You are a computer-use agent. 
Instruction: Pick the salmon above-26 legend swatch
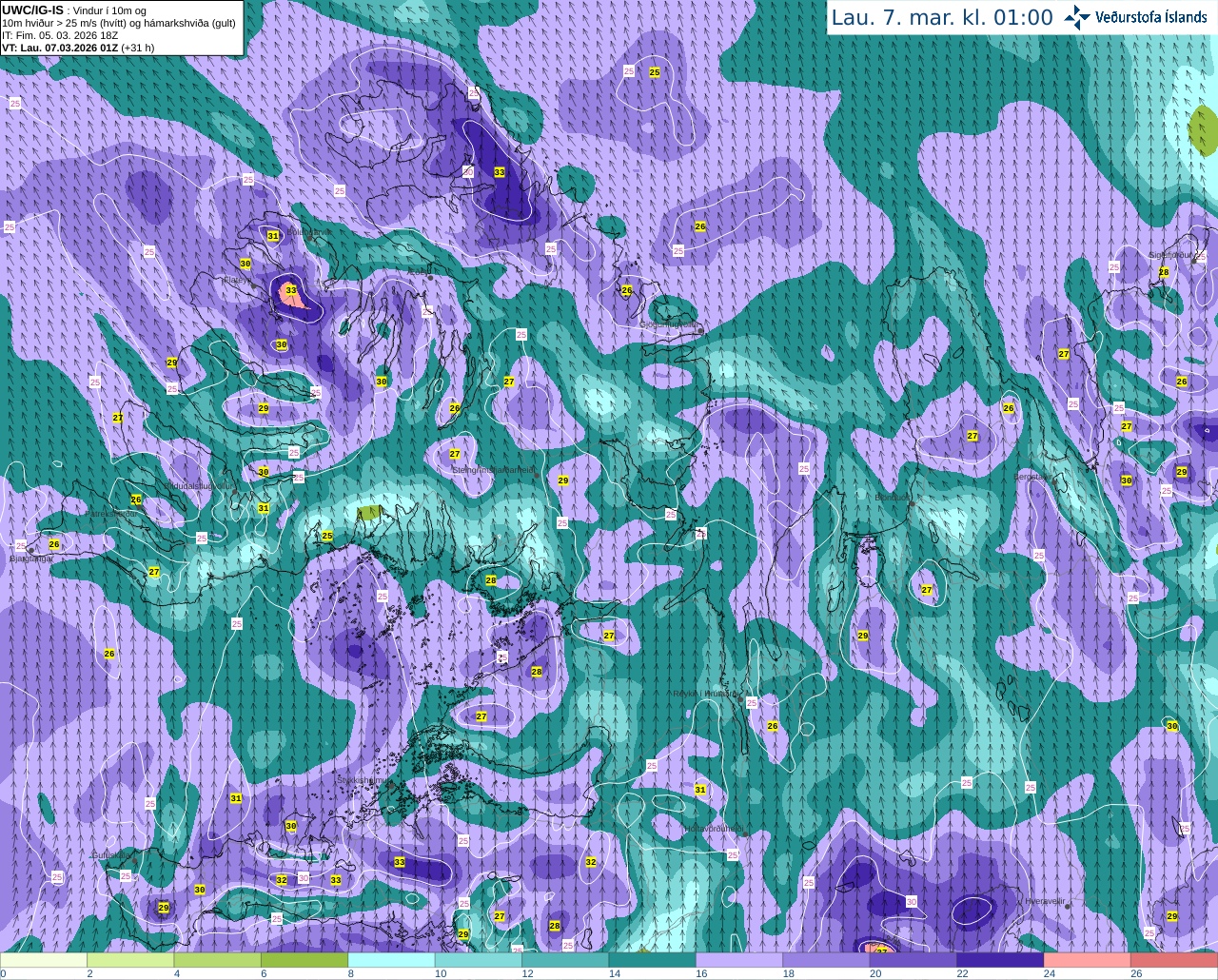[1174, 960]
